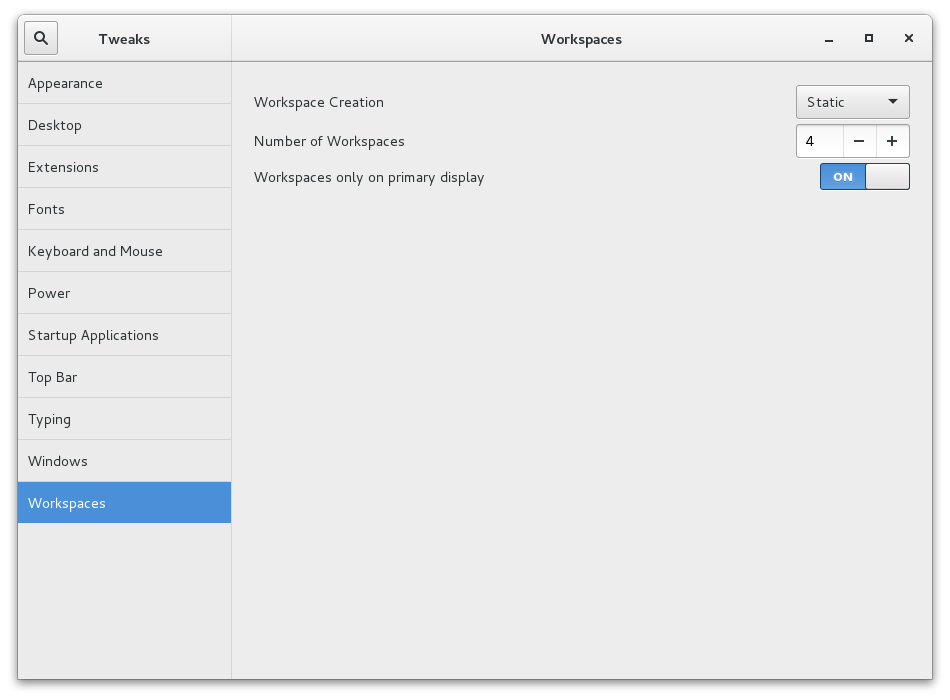This screenshot has height=700, width=950.
Task: Open the Extensions category
Action: [x=124, y=167]
